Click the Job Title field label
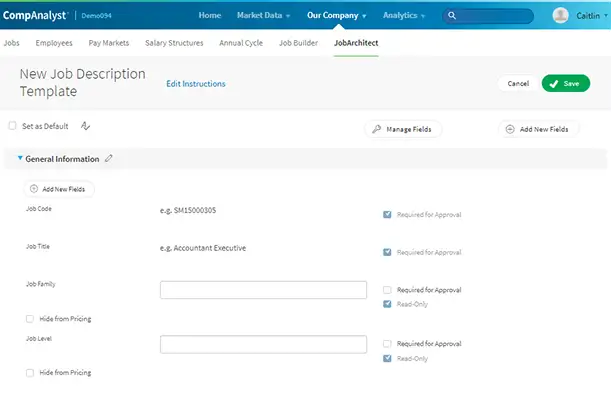This screenshot has width=612, height=397. coord(38,246)
